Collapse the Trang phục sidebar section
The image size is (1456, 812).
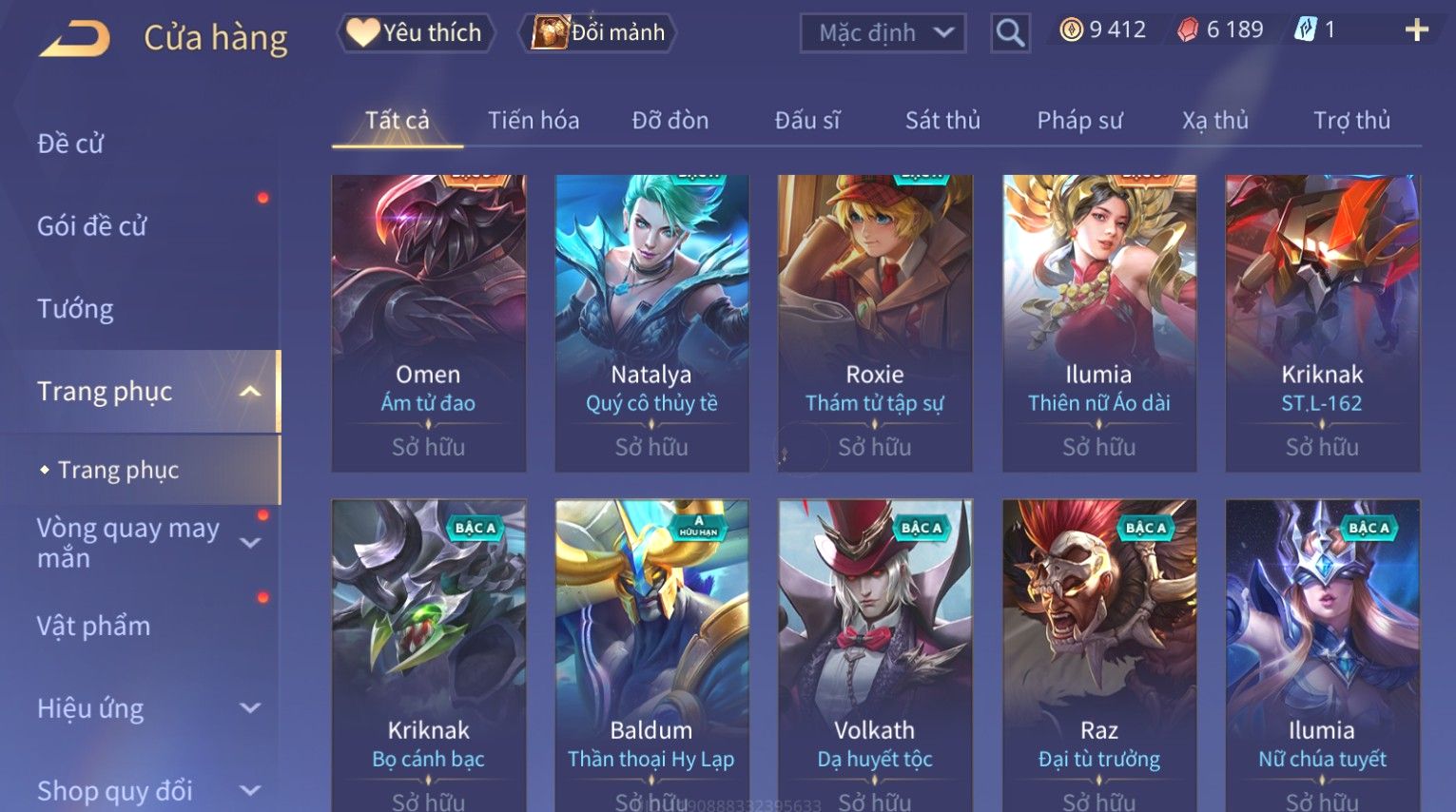click(250, 392)
